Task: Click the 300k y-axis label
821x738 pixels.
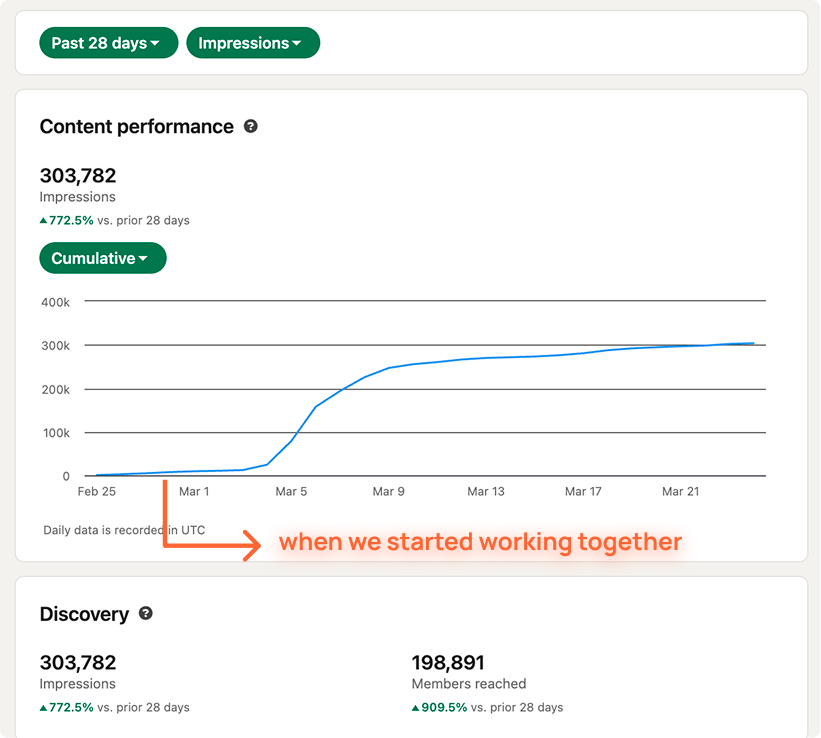Action: [56, 346]
